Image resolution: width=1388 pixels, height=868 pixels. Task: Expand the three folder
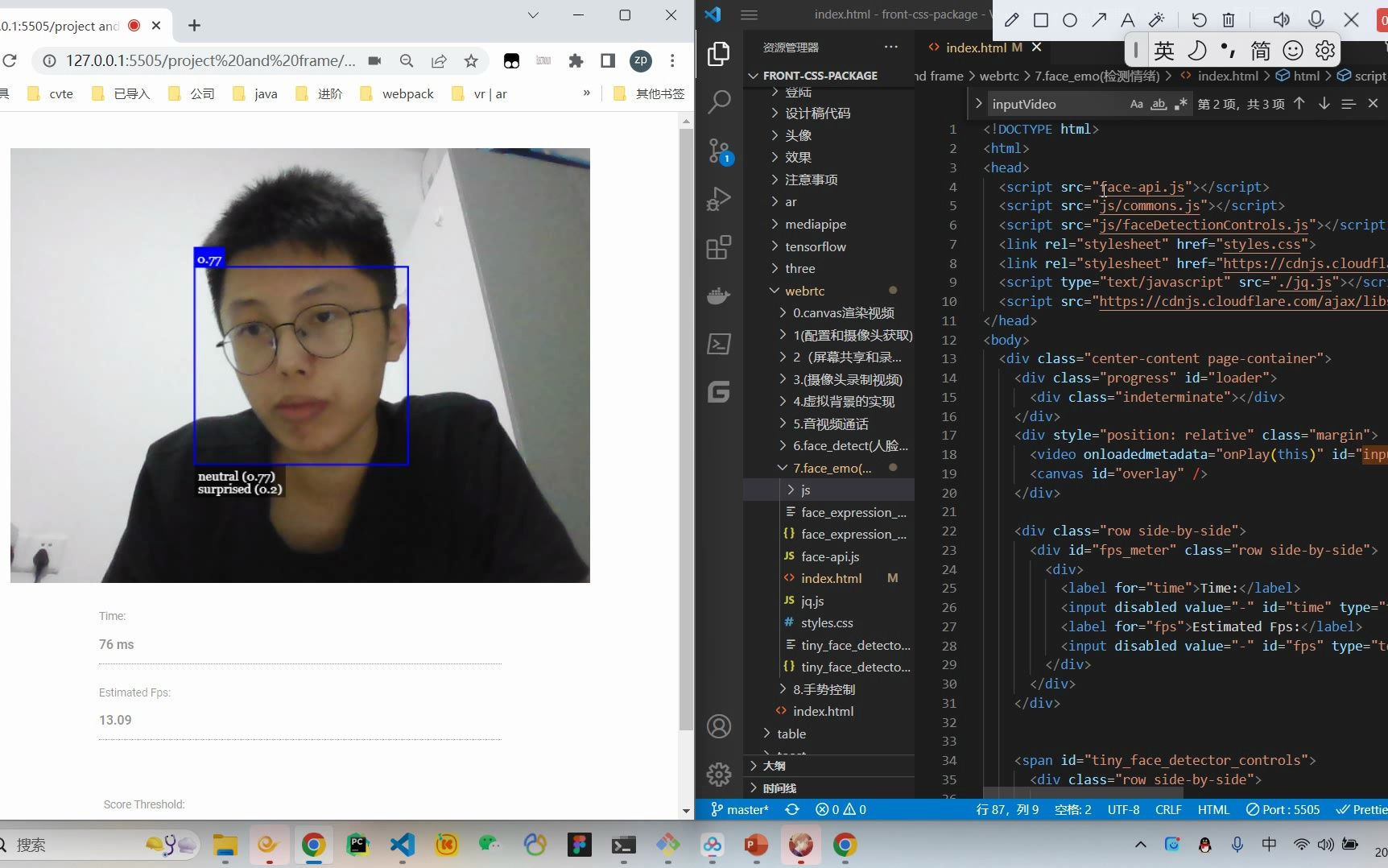click(x=829, y=268)
